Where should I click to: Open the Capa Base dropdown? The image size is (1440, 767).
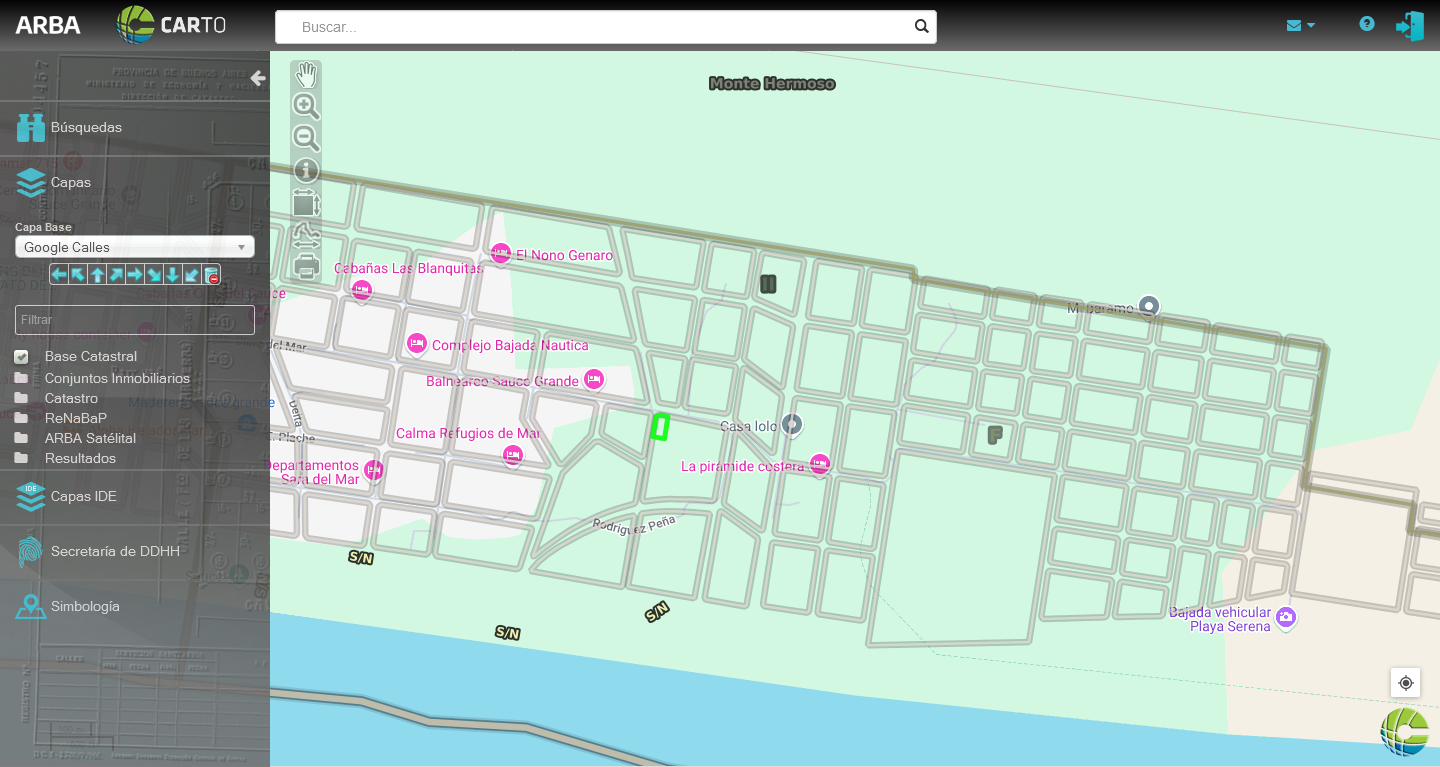tap(135, 247)
